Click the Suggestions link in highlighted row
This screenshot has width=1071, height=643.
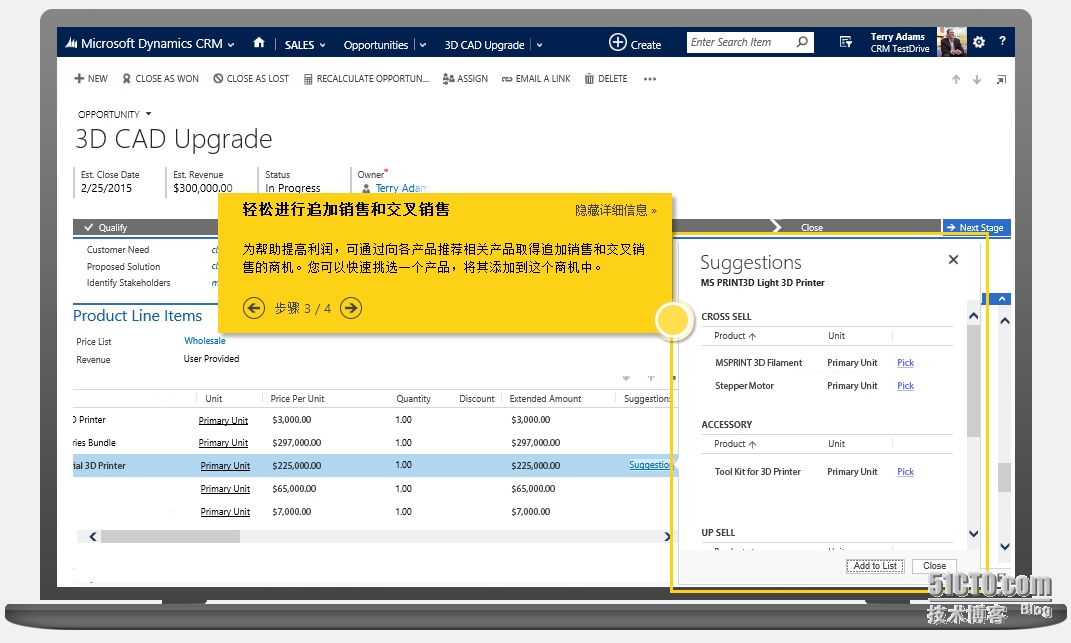tap(650, 465)
